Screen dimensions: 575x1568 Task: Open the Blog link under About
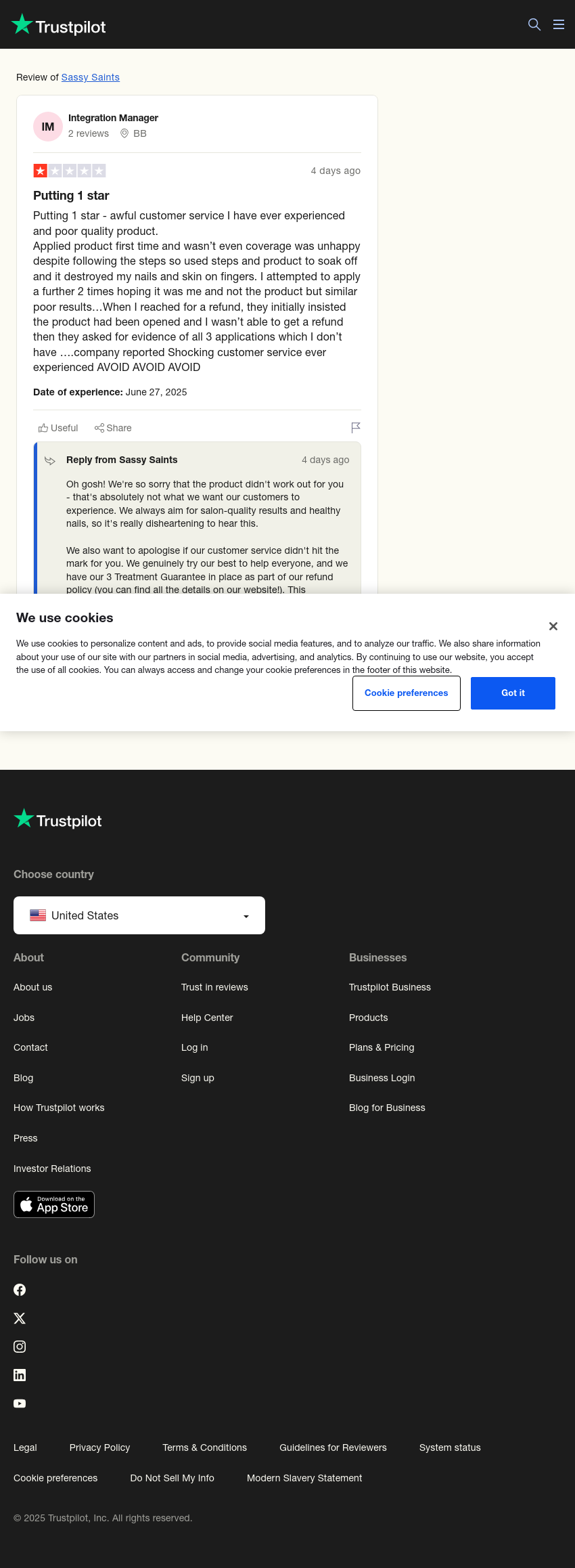coord(23,1078)
